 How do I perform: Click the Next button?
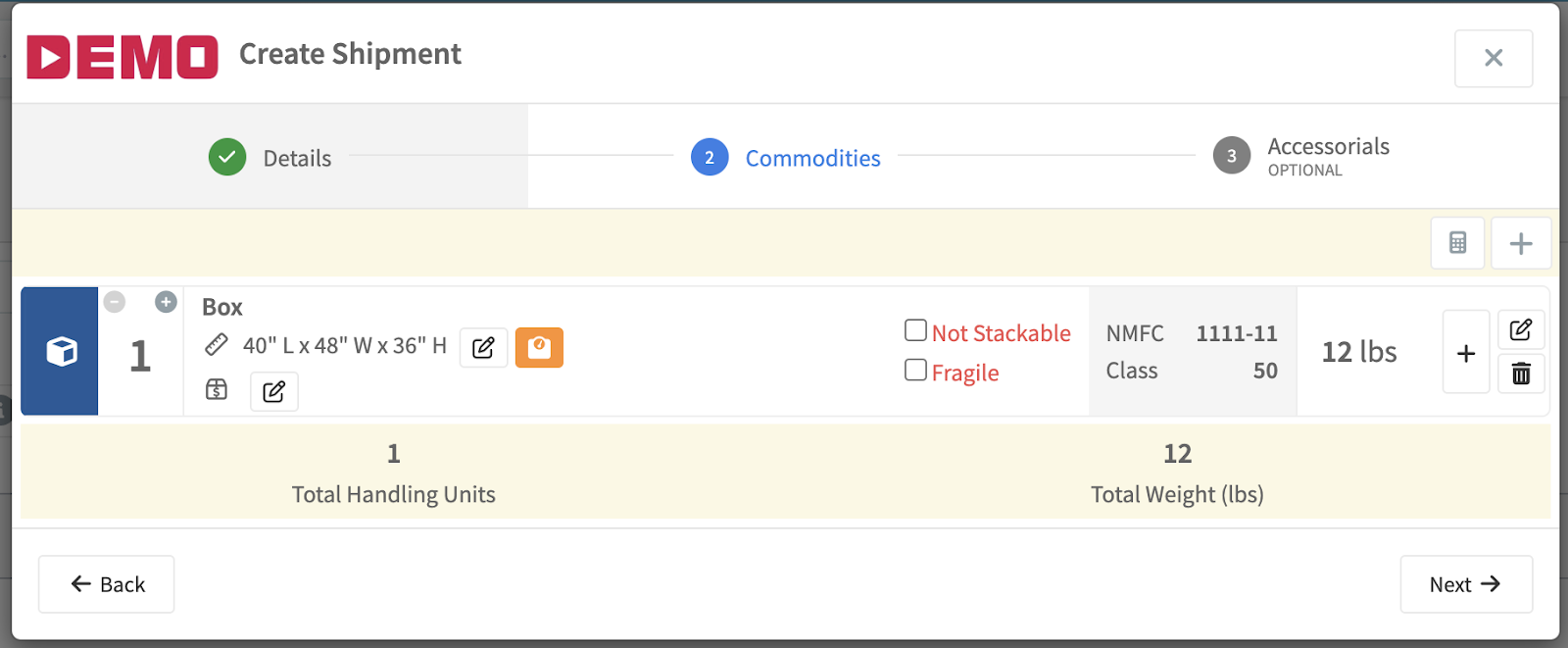(x=1466, y=584)
